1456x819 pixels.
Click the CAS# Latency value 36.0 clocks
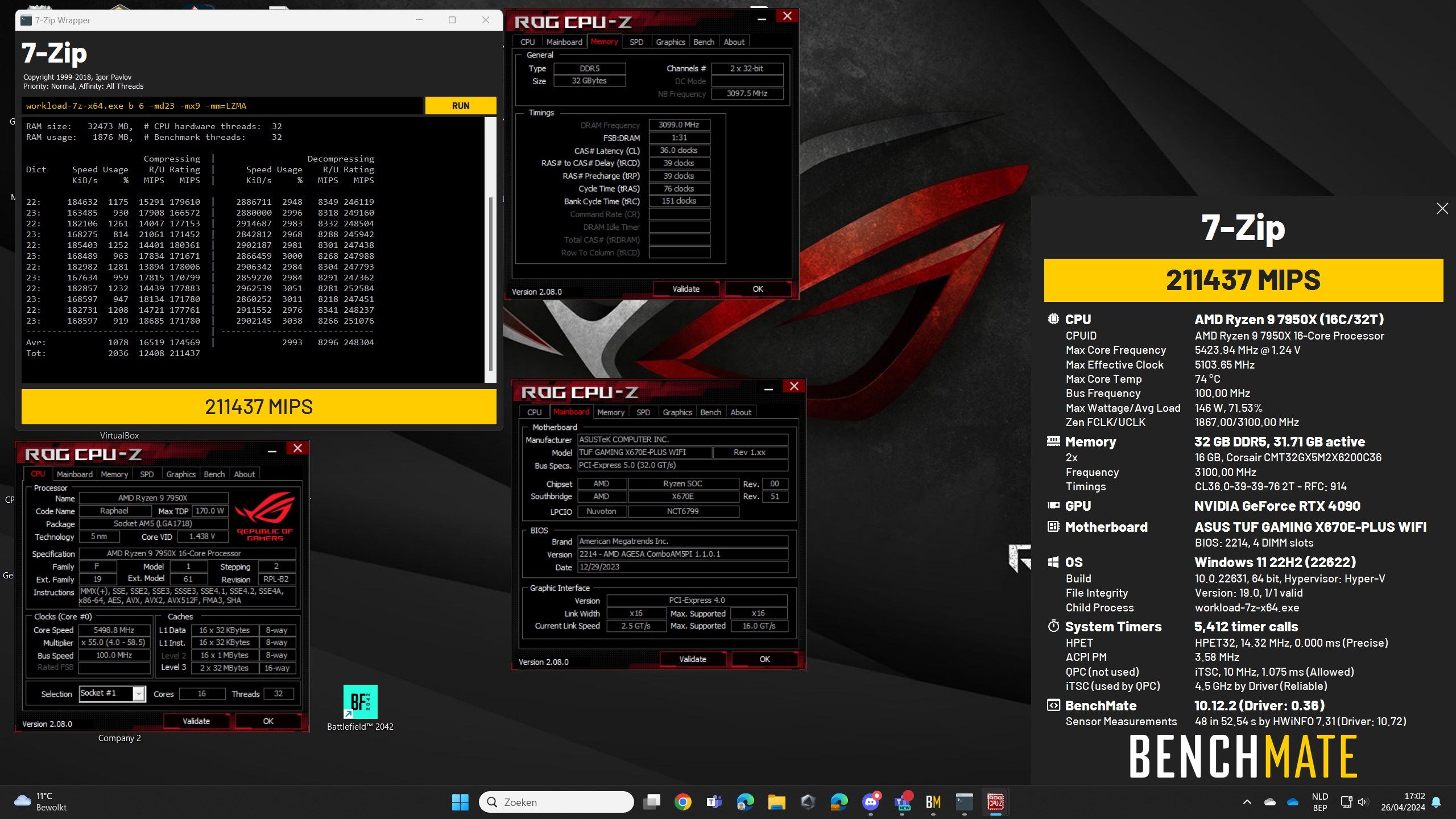click(679, 150)
